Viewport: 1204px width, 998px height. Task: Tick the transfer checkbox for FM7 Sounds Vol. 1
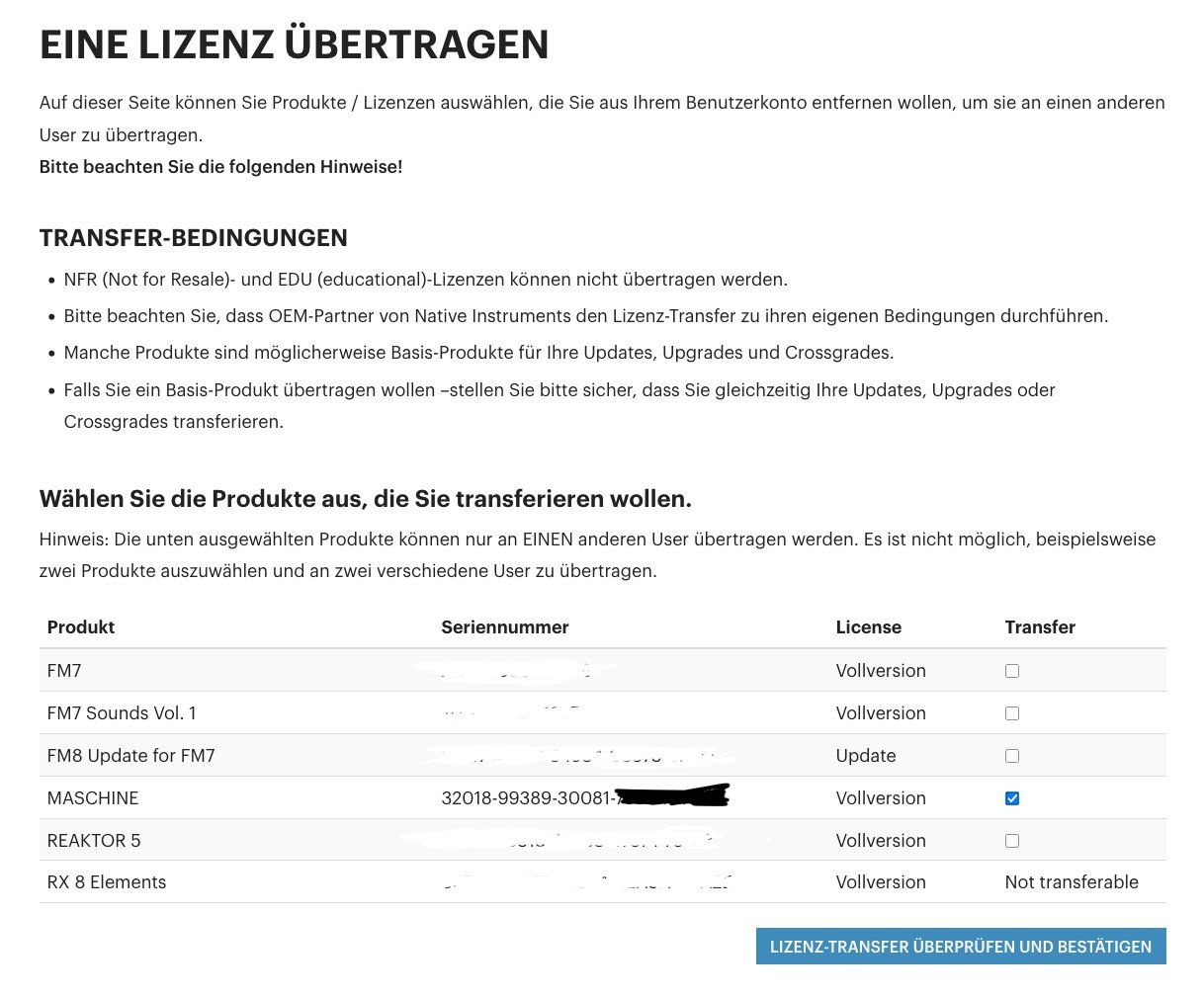(x=1011, y=713)
